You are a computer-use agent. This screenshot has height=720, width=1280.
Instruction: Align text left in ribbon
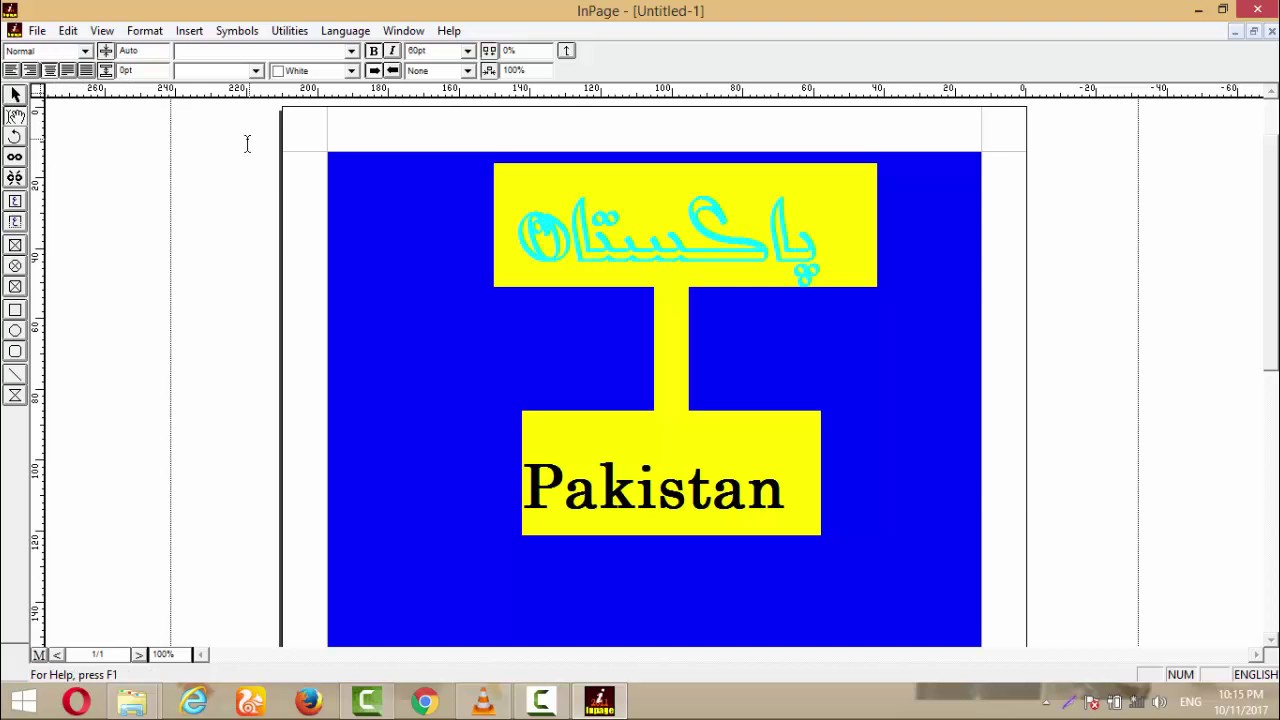click(x=11, y=70)
